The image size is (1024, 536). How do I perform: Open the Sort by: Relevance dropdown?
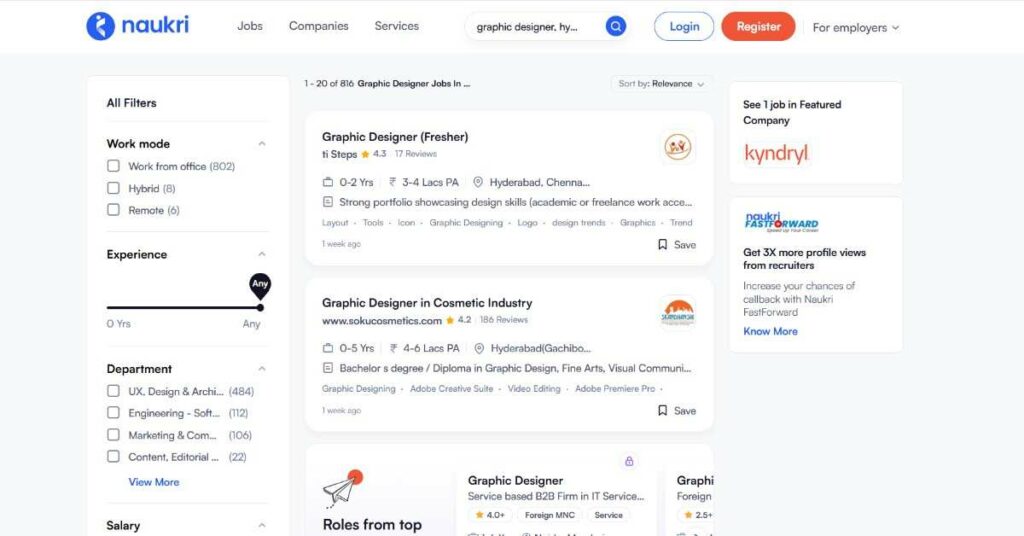[661, 84]
